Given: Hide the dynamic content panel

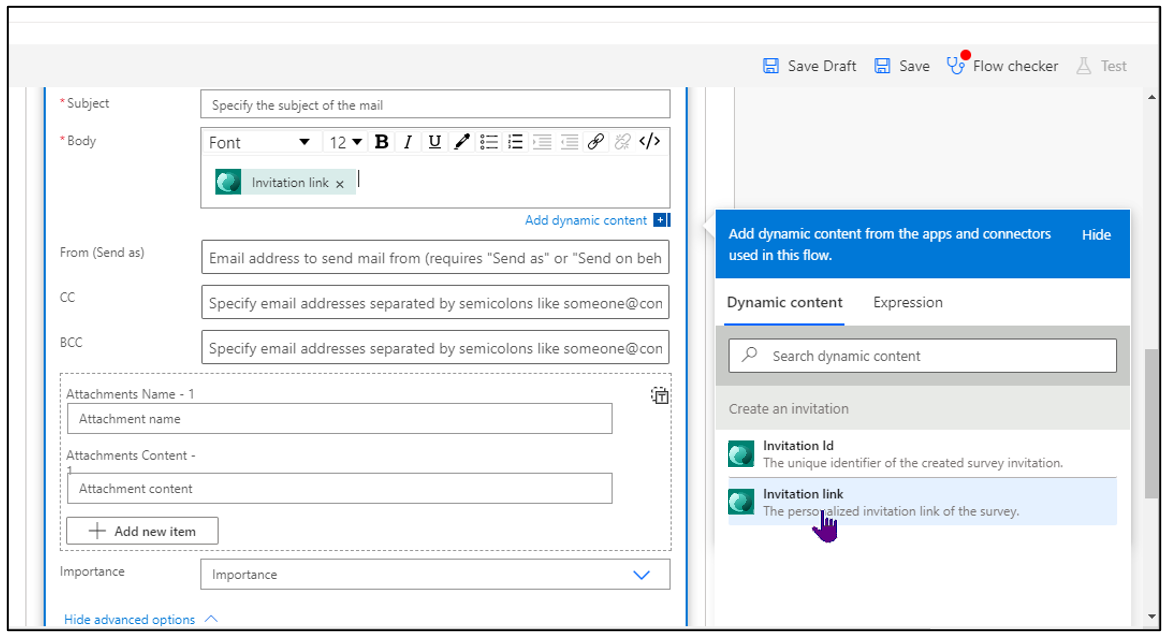Looking at the screenshot, I should (1096, 235).
